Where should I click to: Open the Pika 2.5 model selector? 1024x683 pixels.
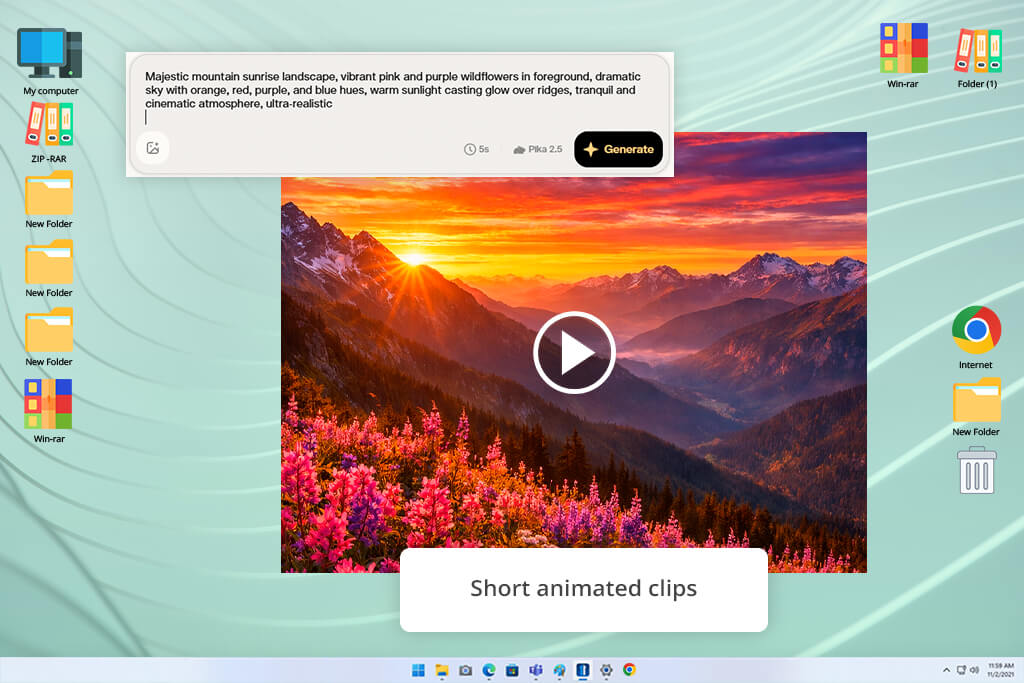coord(537,150)
